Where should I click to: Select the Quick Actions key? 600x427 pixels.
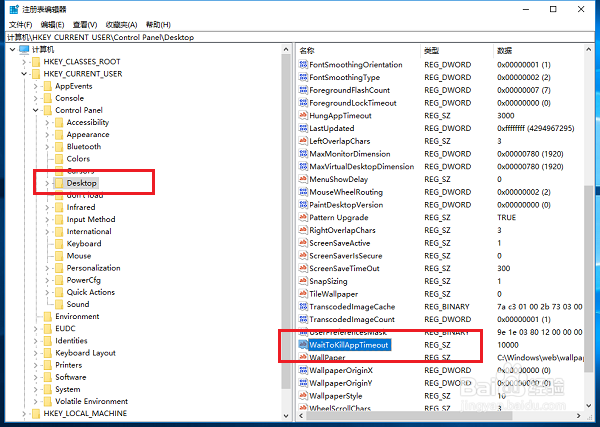(90, 292)
